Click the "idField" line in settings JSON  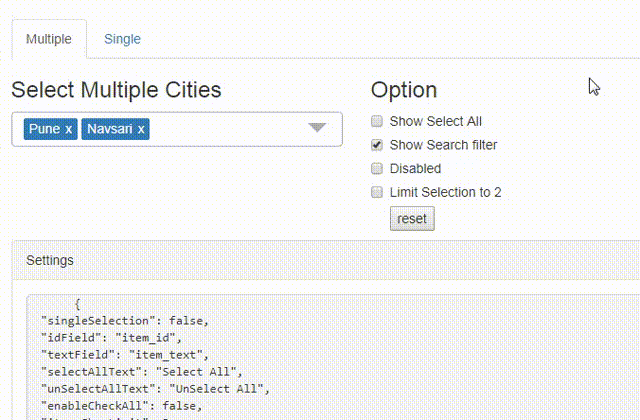108,337
